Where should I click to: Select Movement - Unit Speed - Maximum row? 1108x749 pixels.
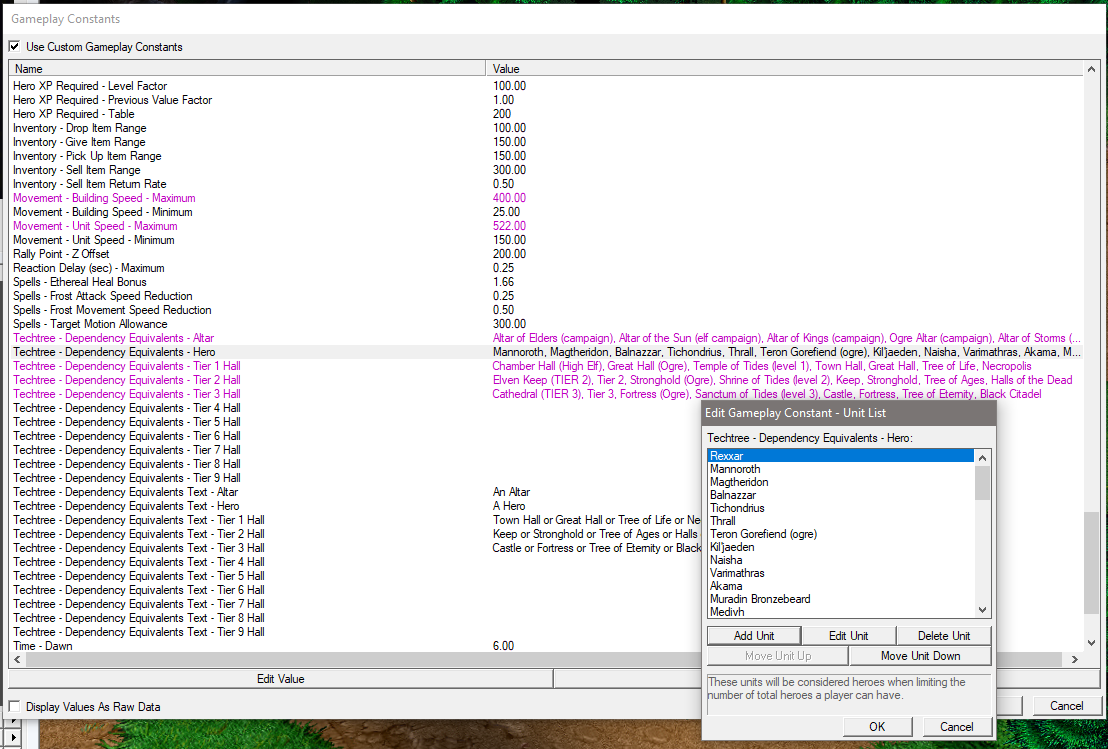pyautogui.click(x=546, y=226)
